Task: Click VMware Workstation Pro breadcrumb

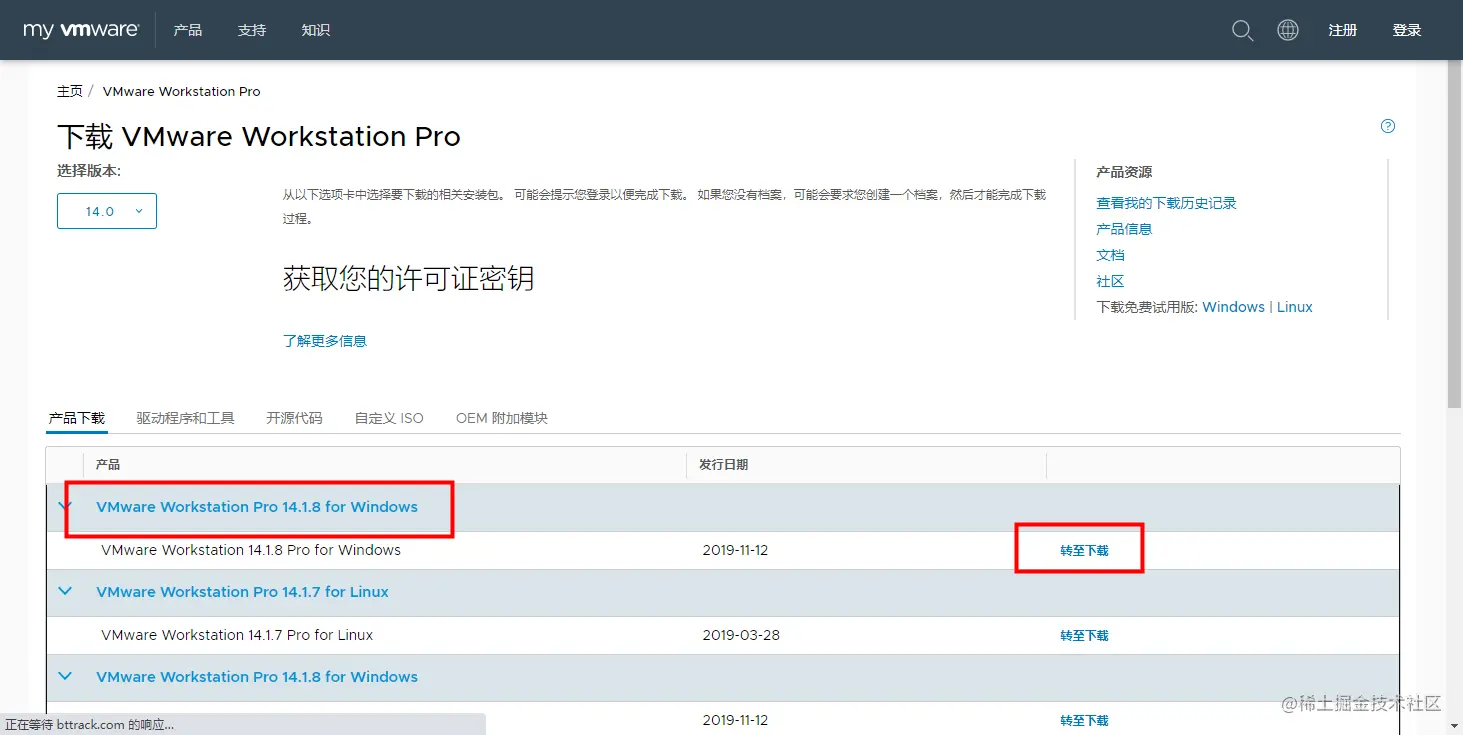Action: (x=181, y=91)
